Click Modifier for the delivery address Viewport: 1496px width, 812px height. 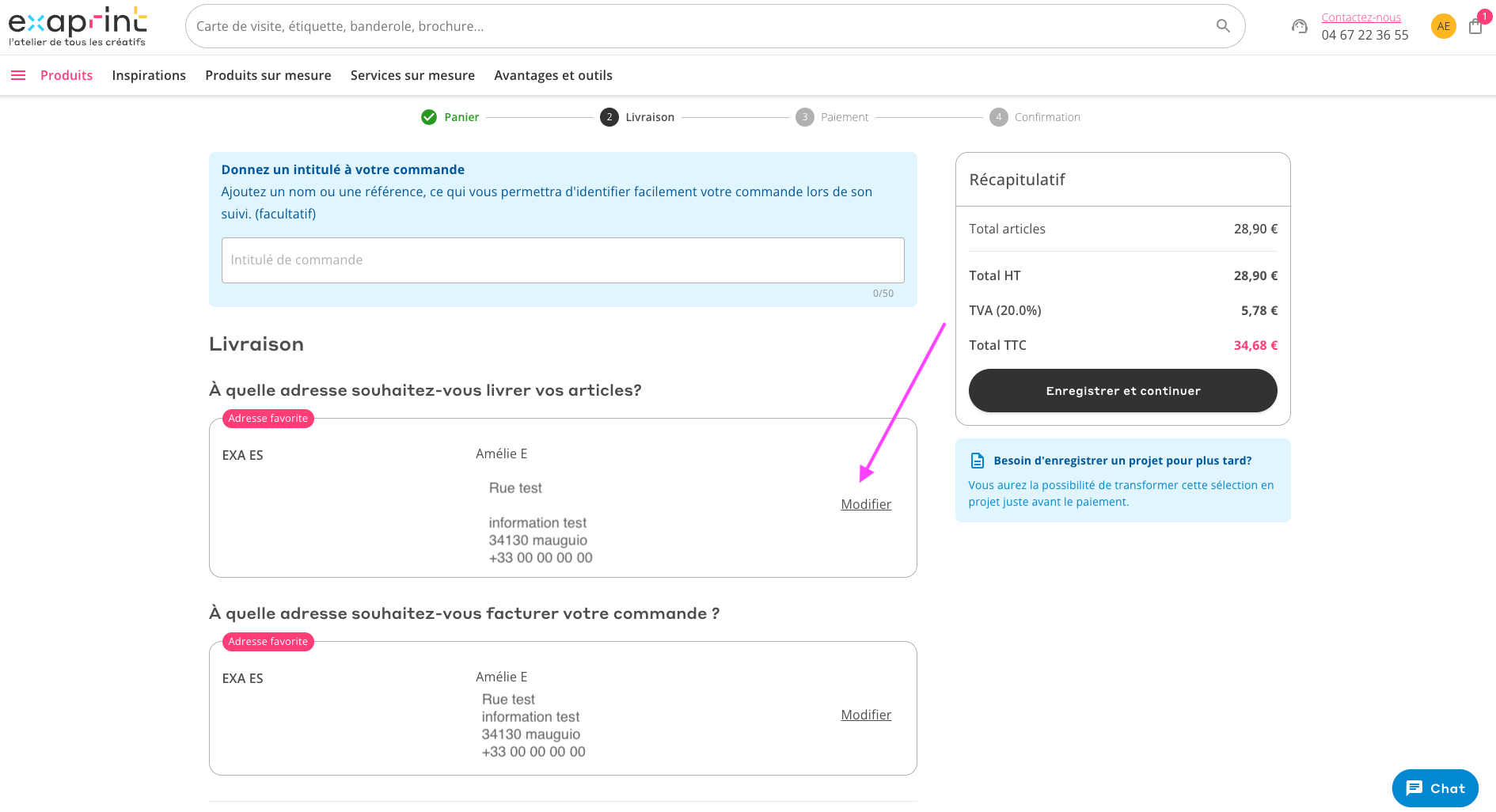[x=866, y=504]
